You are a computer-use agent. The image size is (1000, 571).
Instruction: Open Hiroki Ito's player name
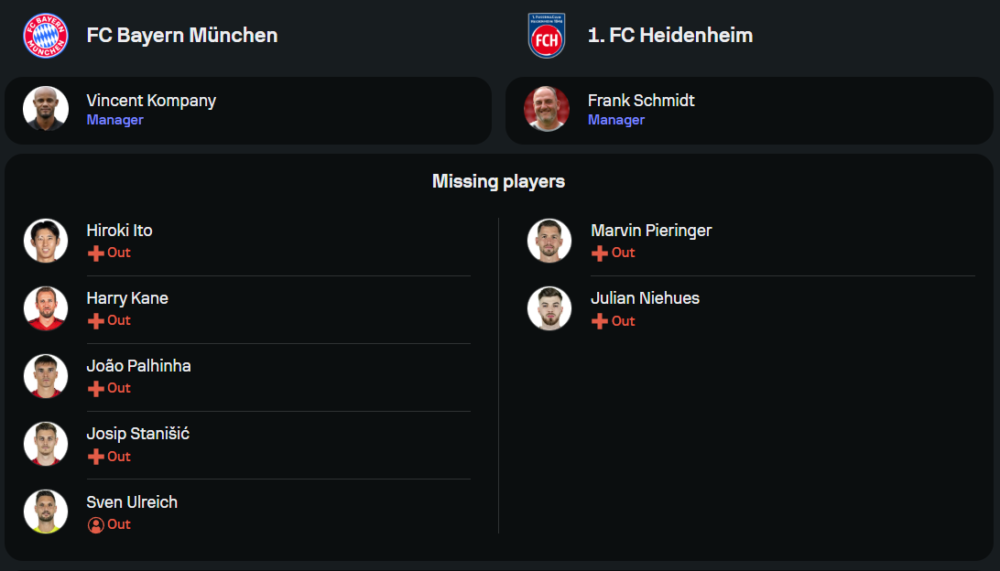pyautogui.click(x=119, y=230)
